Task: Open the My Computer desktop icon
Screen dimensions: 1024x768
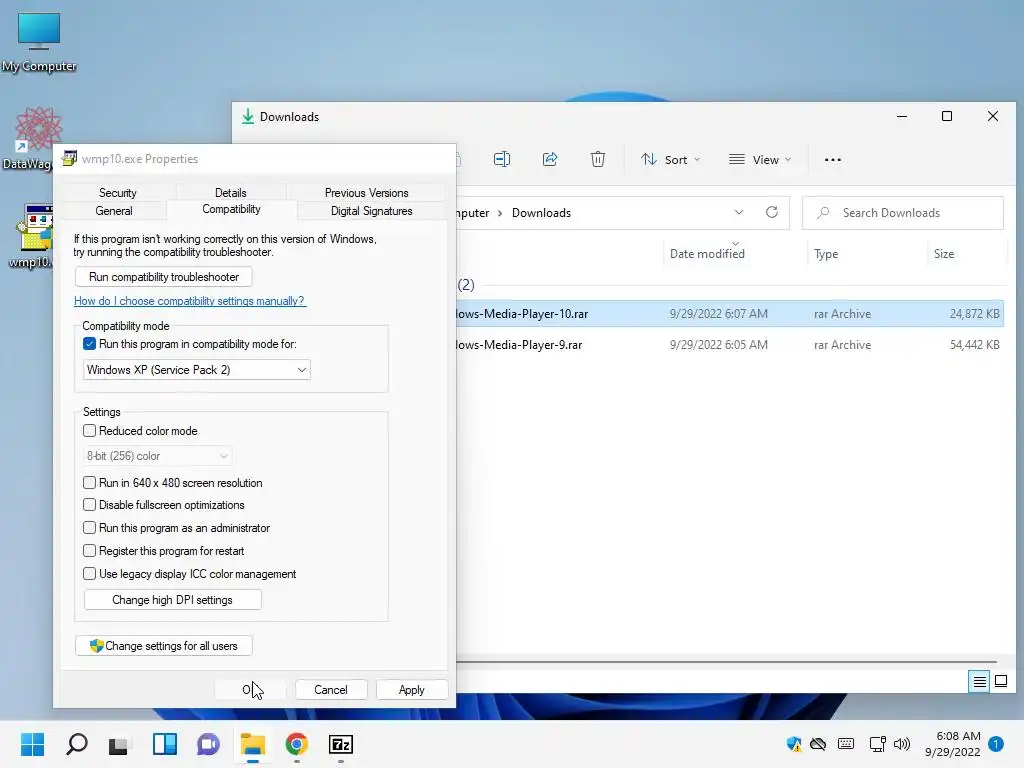Action: (x=39, y=42)
